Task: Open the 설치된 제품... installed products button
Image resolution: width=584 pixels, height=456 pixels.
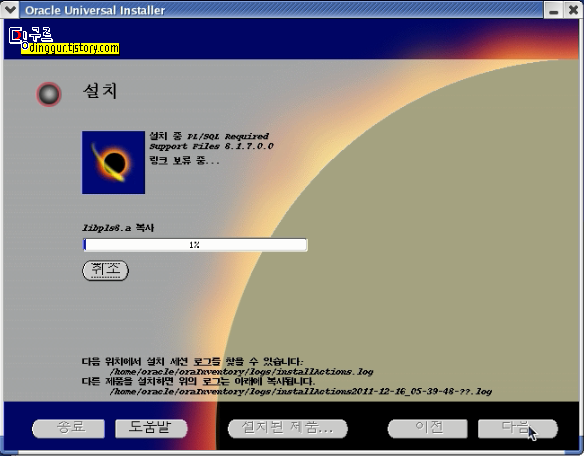Action: 288,428
